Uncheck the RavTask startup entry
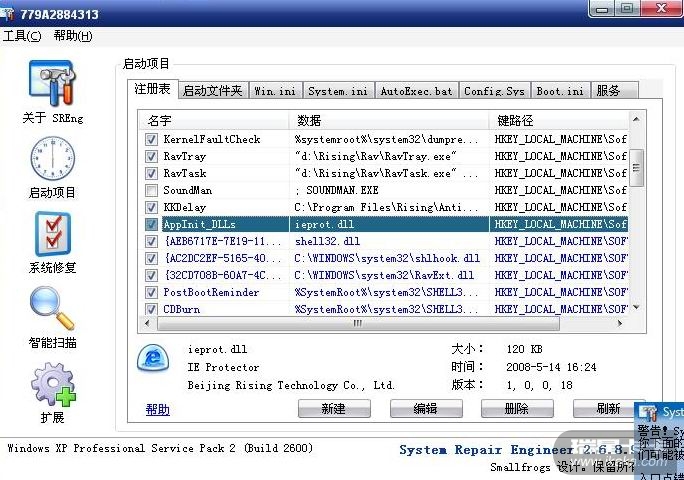684x480 pixels. coord(151,173)
